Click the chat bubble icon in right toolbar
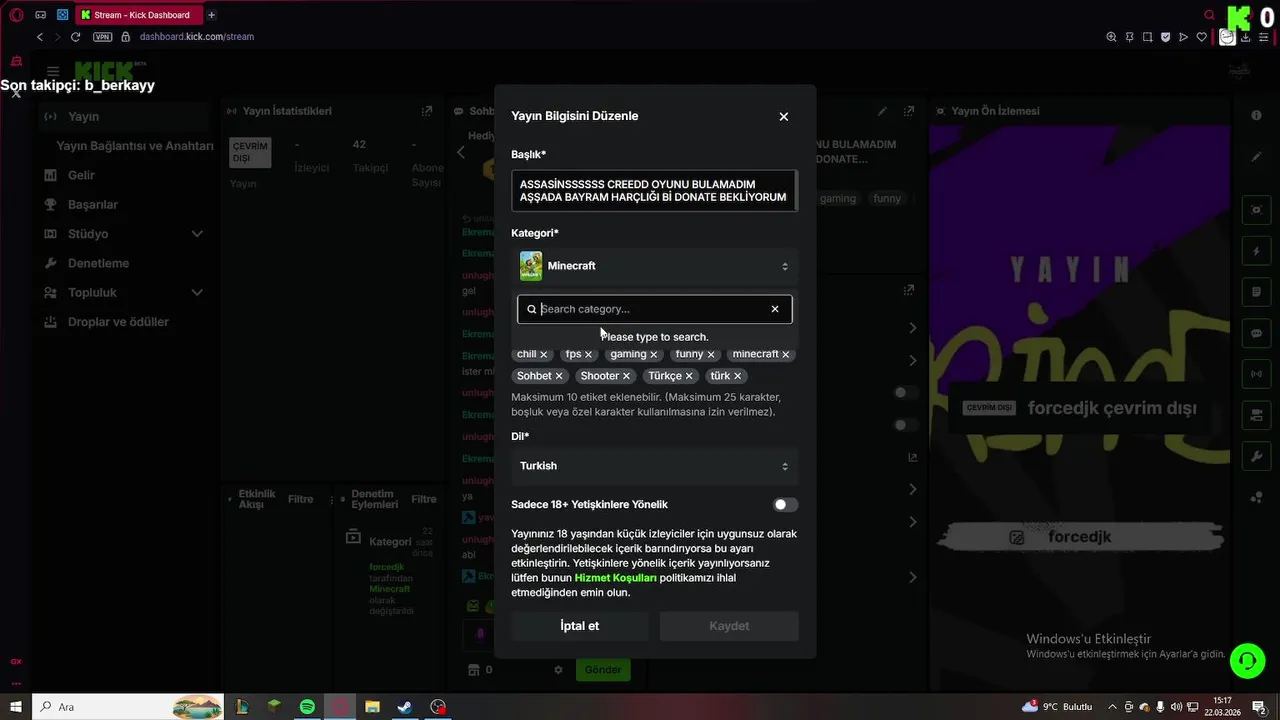The width and height of the screenshot is (1280, 720). [1257, 333]
